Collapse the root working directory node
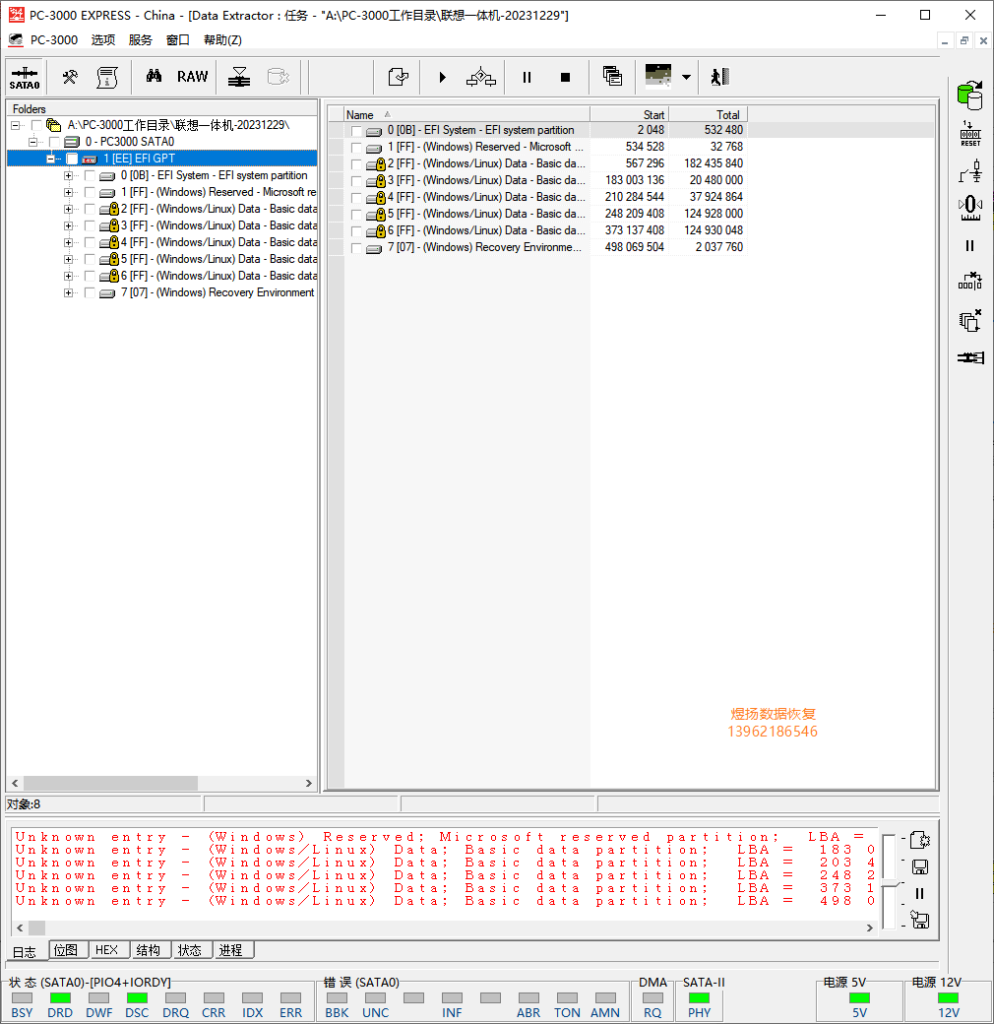Screen dimensions: 994x1024 (16, 125)
